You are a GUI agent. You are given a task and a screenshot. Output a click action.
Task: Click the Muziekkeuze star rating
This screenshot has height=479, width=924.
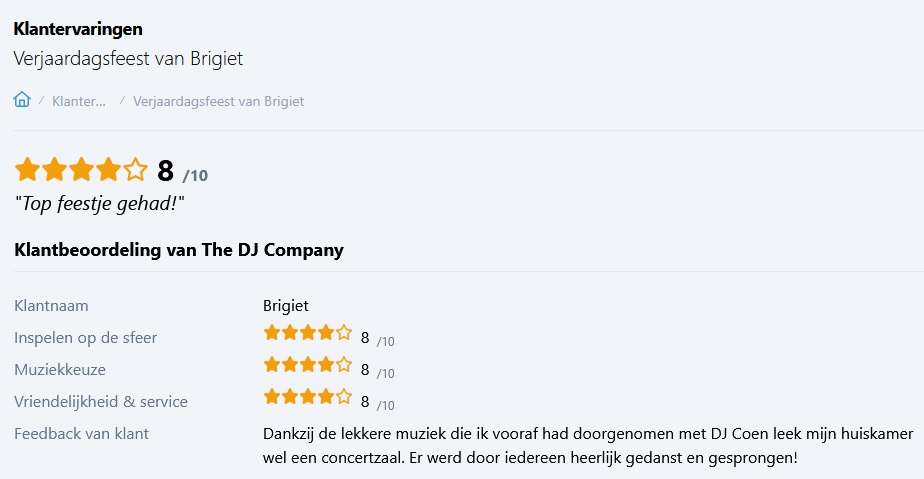[x=307, y=365]
